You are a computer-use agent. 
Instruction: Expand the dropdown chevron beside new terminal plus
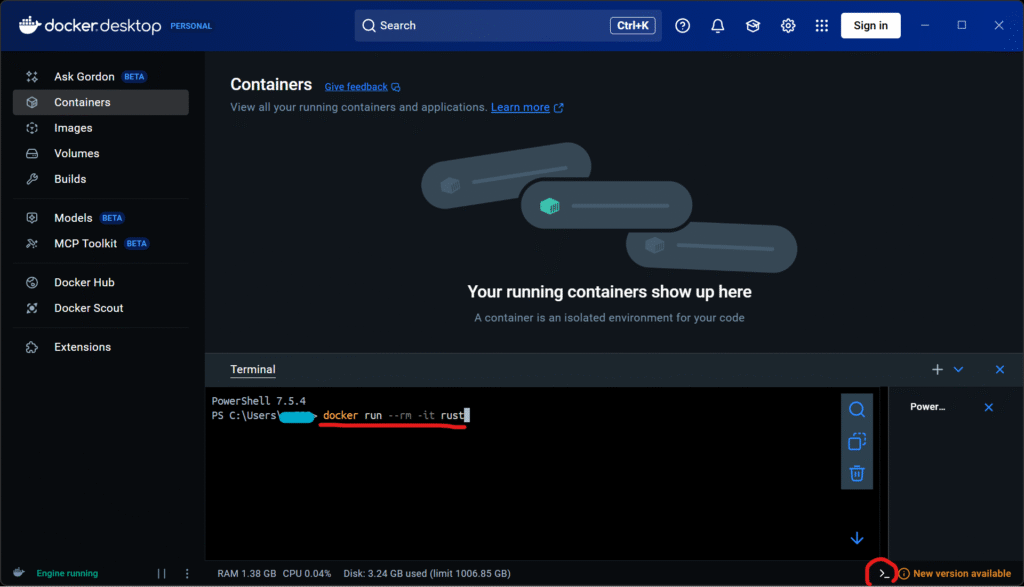click(959, 370)
